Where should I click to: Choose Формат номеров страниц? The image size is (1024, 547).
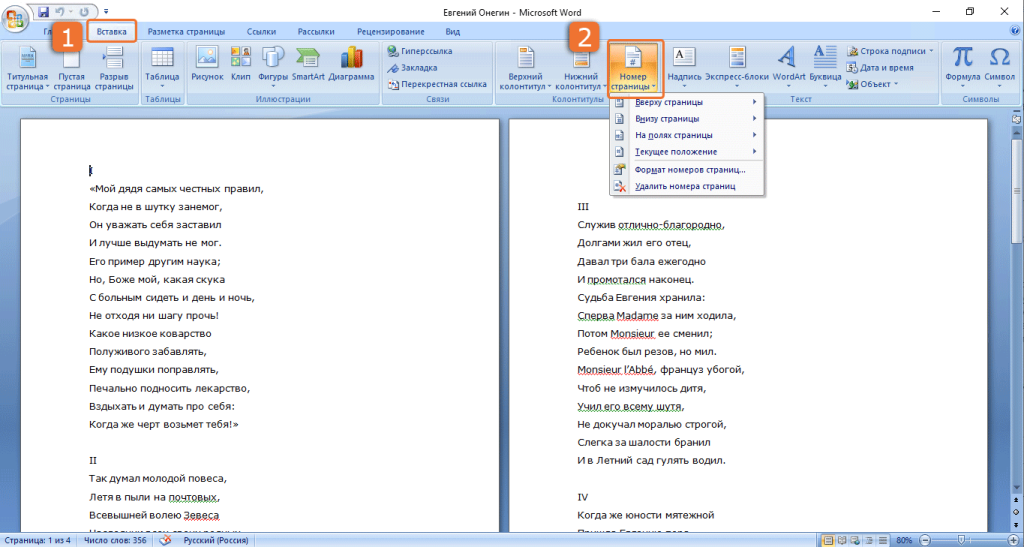tap(687, 170)
